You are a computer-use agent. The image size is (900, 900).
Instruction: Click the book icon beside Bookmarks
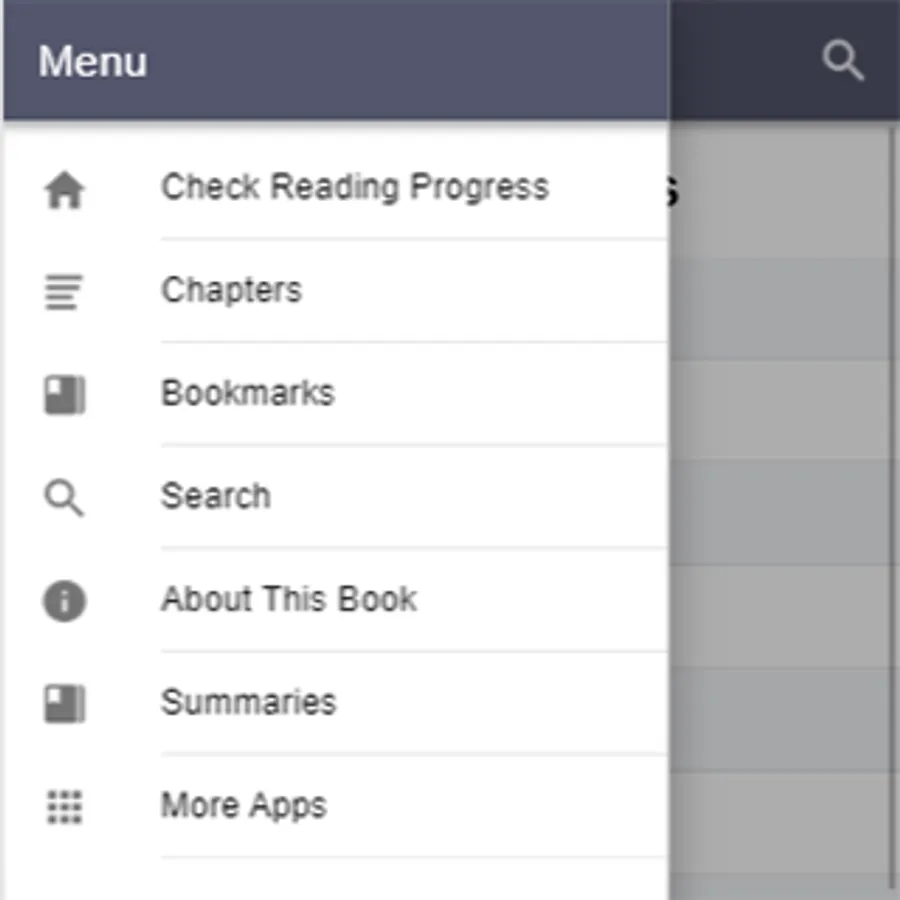click(x=65, y=395)
